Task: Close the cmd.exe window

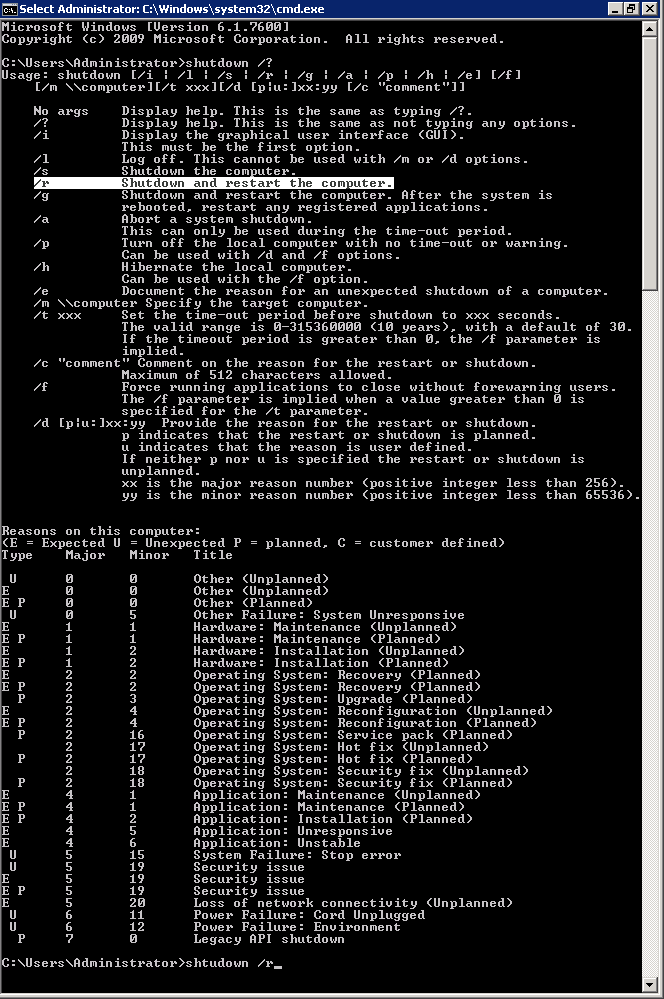Action: tap(649, 8)
